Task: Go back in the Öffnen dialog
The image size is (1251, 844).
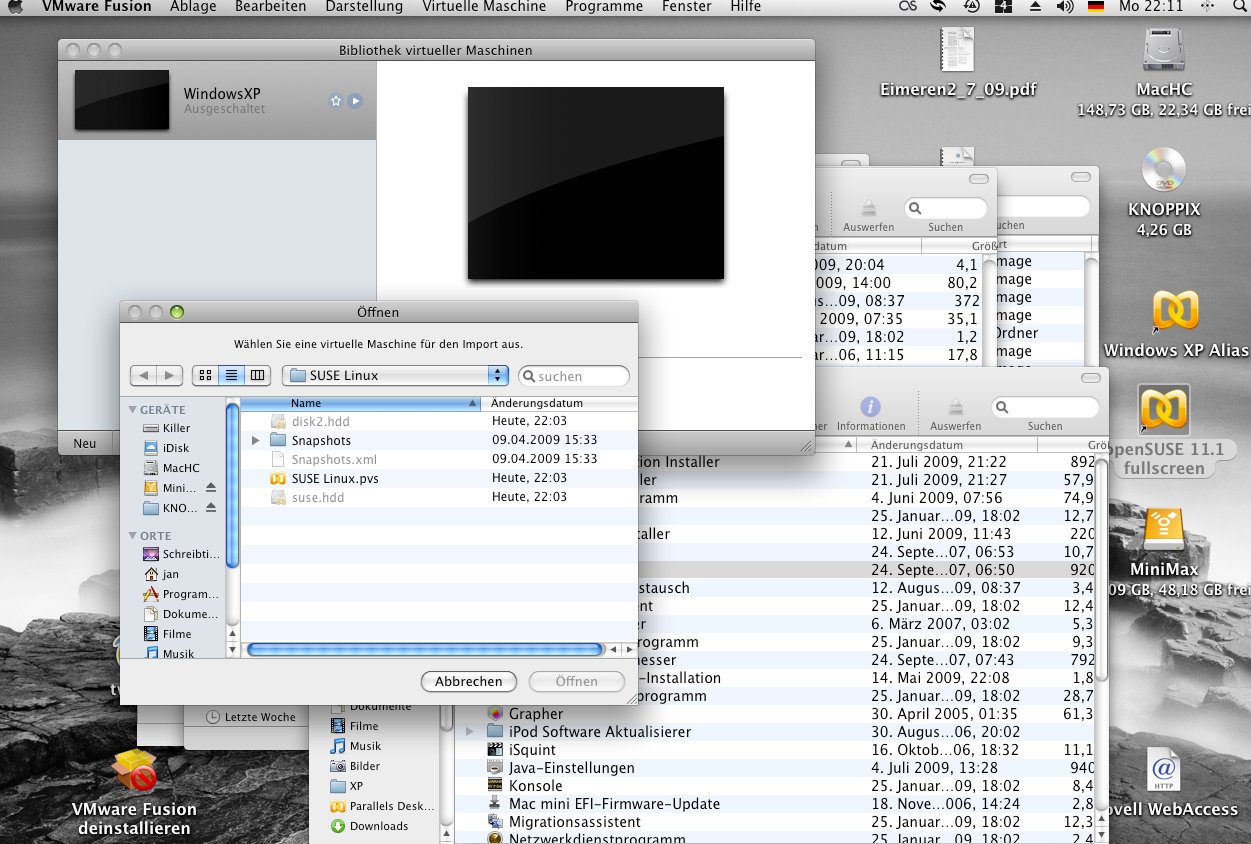Action: (144, 375)
